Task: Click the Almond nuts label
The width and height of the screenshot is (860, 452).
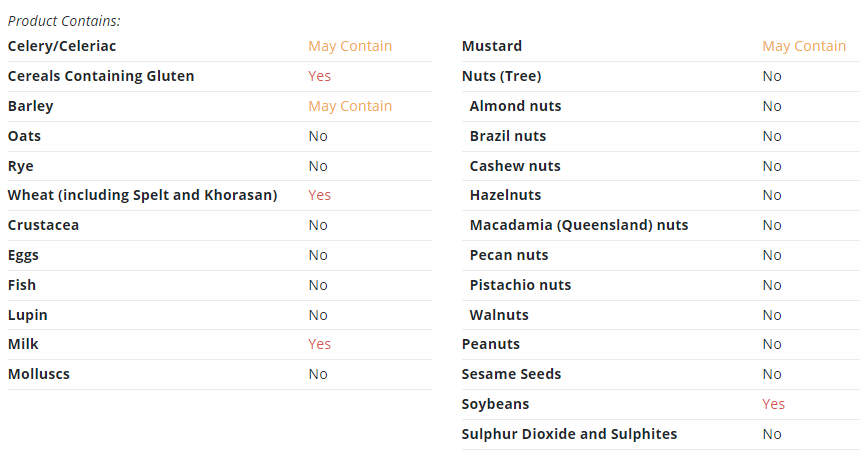Action: (x=516, y=106)
